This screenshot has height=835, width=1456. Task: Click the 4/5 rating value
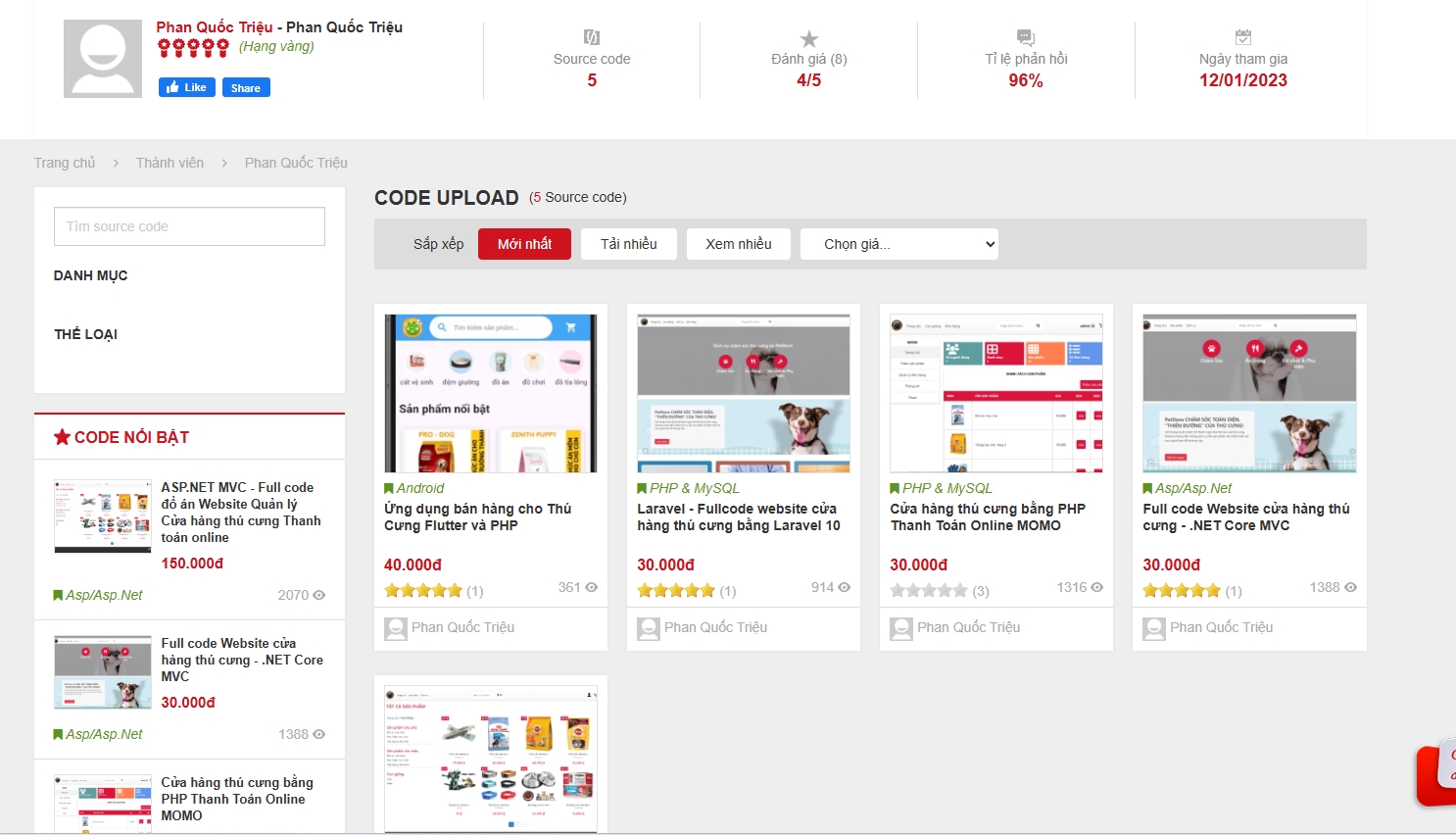pyautogui.click(x=809, y=80)
